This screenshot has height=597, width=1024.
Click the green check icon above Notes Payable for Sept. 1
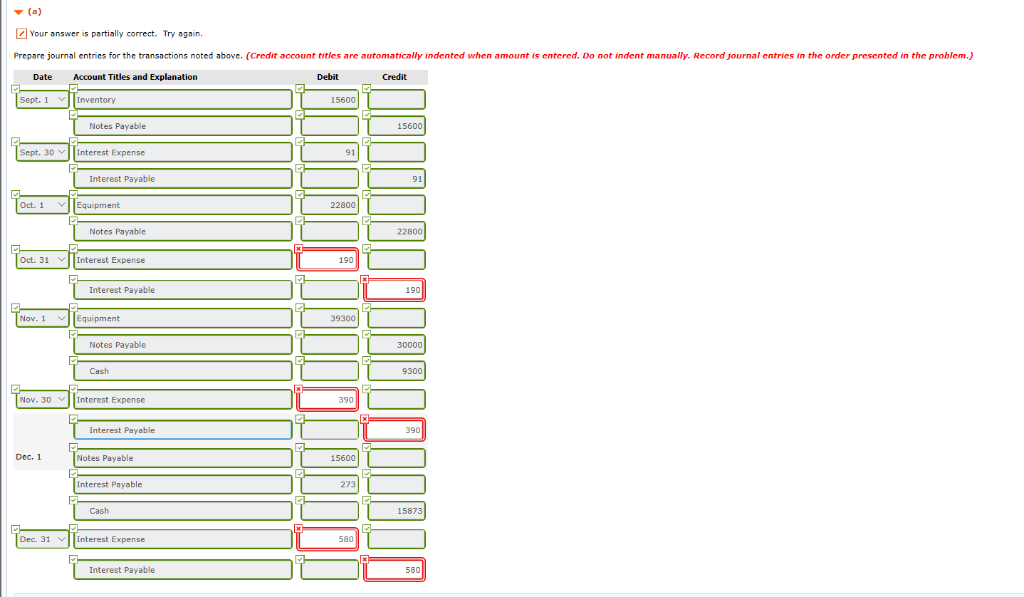[73, 116]
